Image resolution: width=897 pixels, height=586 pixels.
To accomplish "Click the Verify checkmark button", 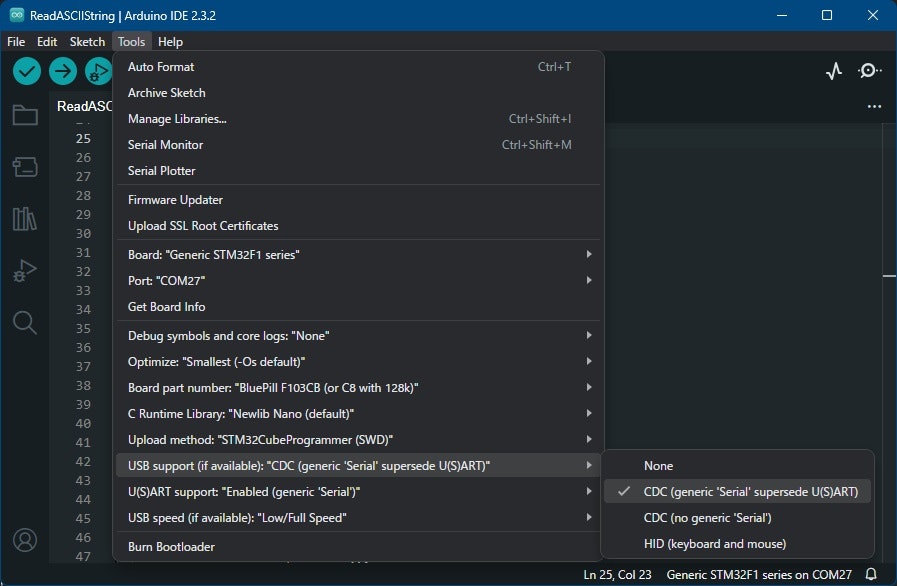I will pos(27,72).
